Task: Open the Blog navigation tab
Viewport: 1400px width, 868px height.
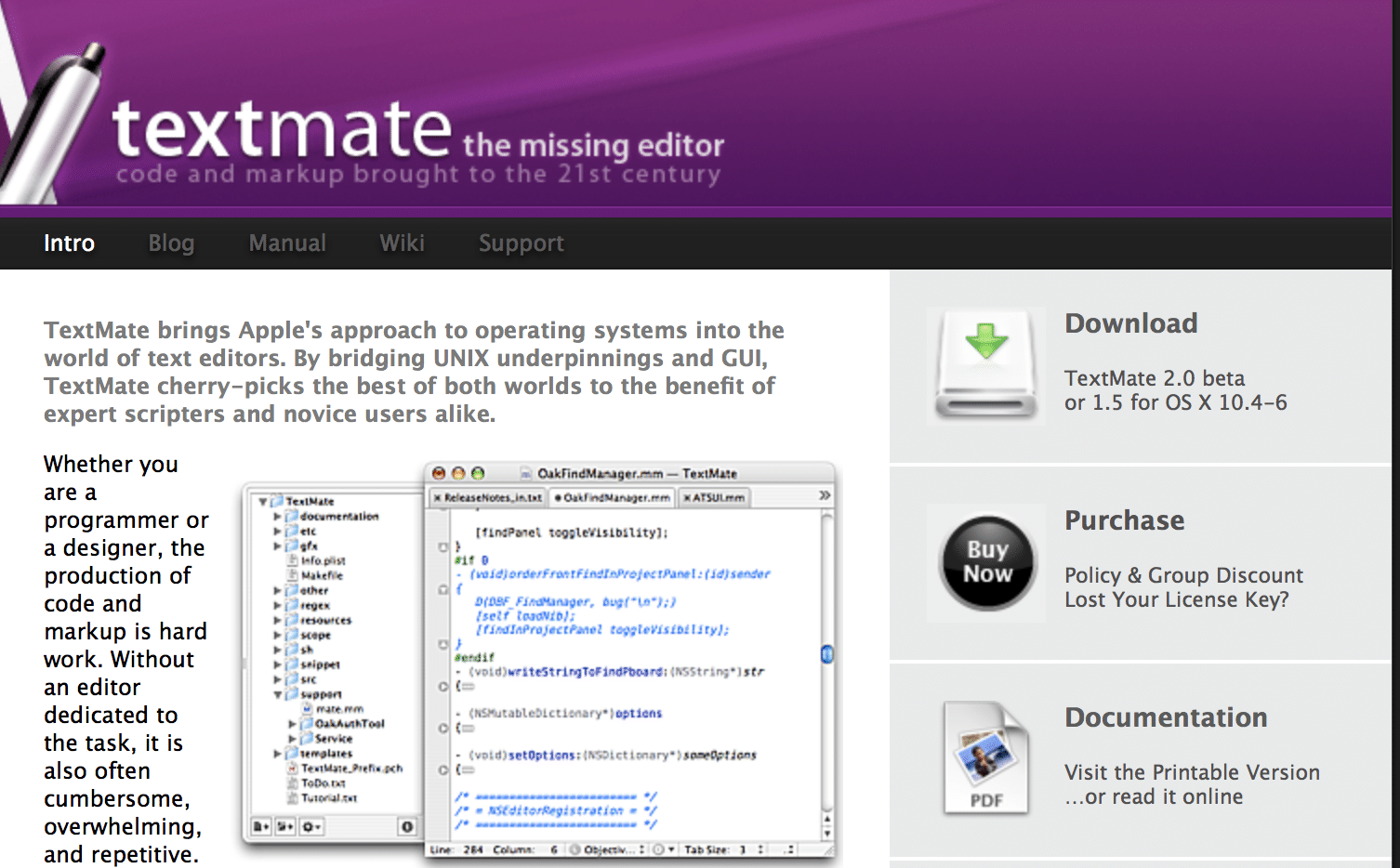Action: (x=171, y=243)
